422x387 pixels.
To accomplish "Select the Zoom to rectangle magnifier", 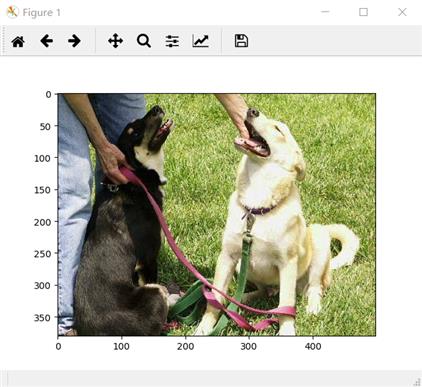I will pos(144,41).
